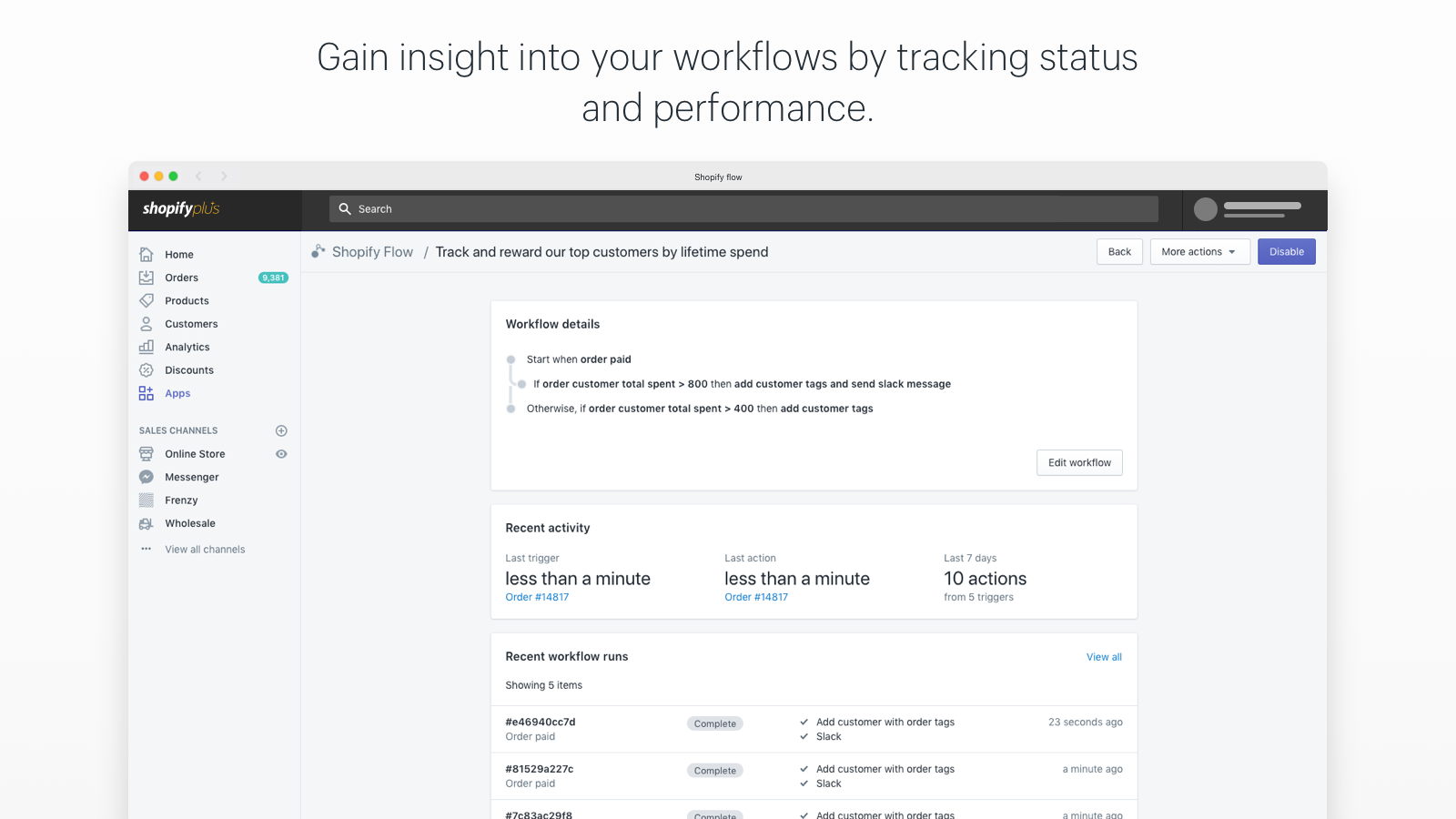
Task: Open the Frenzy sales channel
Action: point(181,500)
